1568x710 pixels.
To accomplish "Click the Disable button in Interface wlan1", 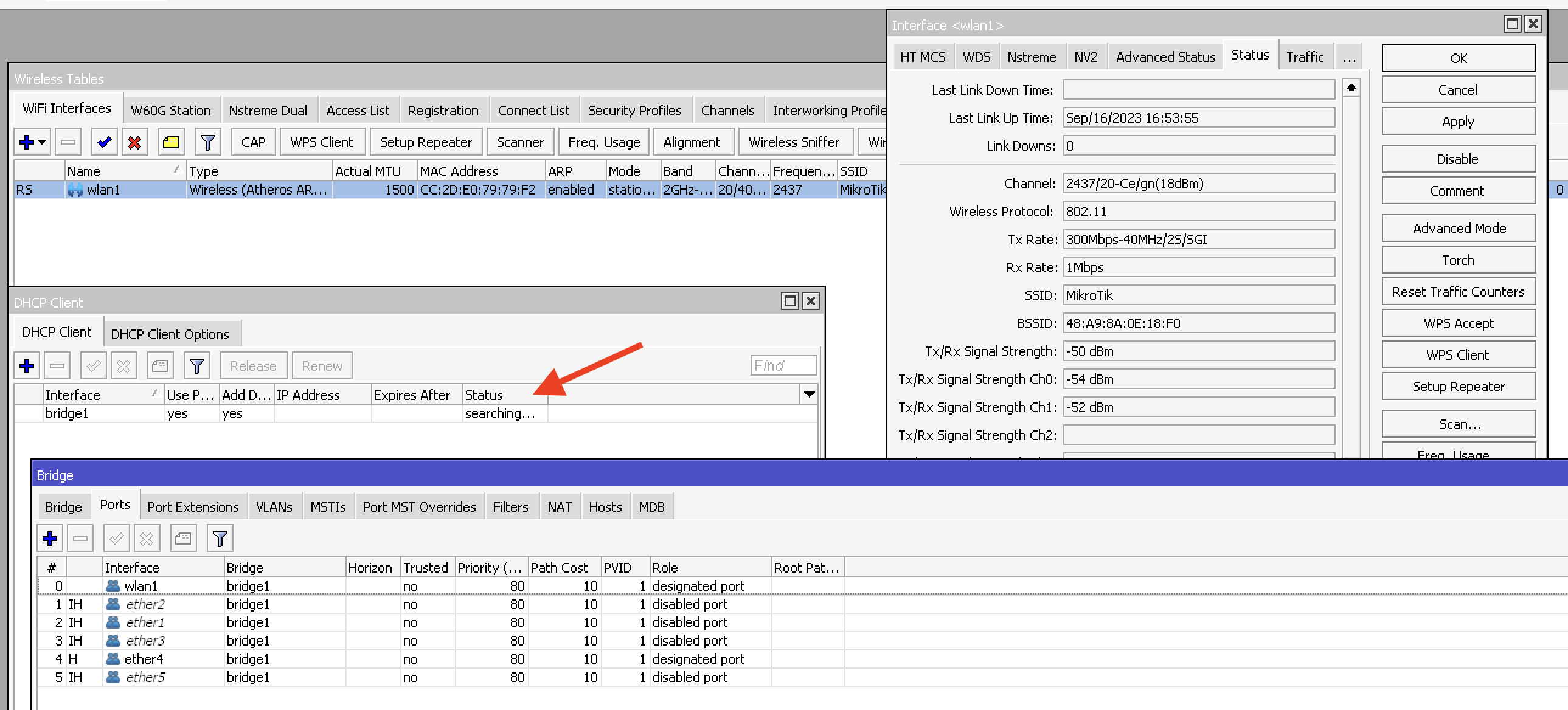I will coord(1459,159).
